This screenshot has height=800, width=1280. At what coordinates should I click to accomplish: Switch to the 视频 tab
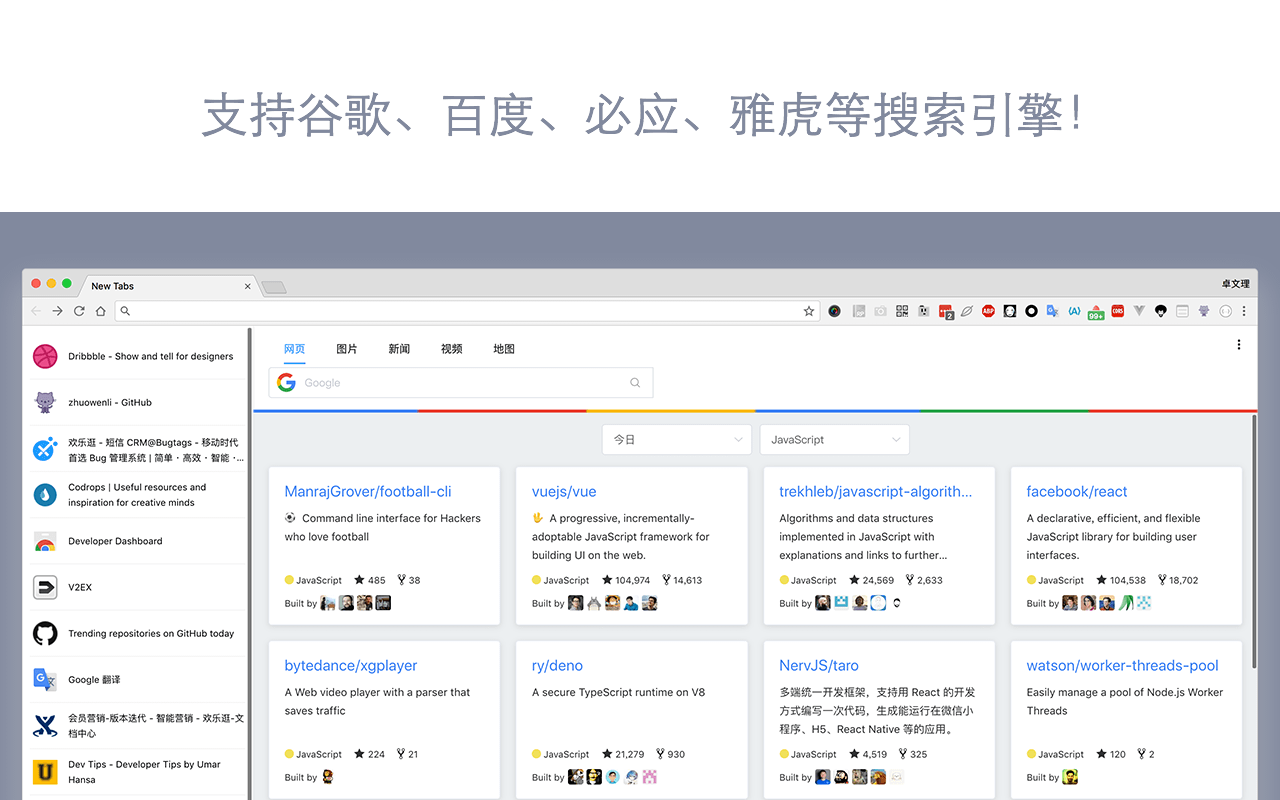click(451, 348)
